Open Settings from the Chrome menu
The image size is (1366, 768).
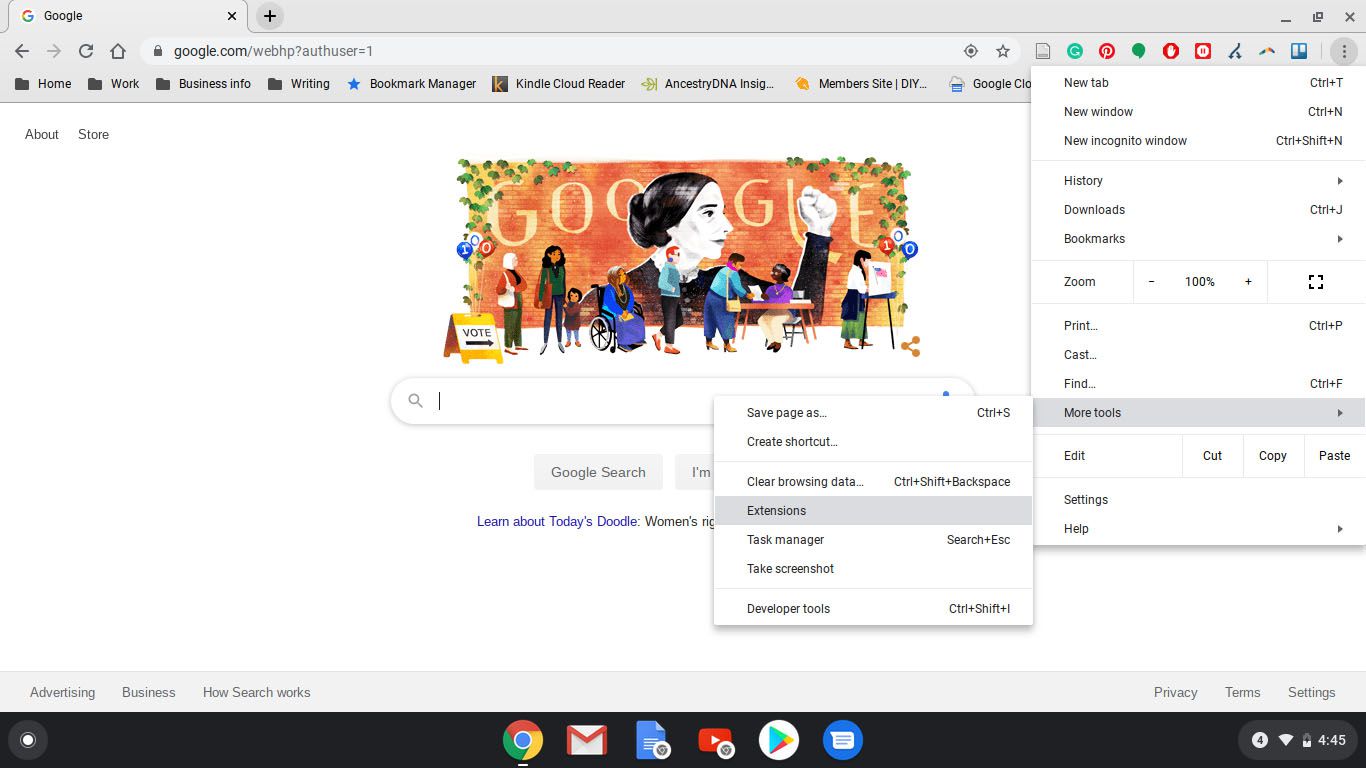coord(1198,500)
